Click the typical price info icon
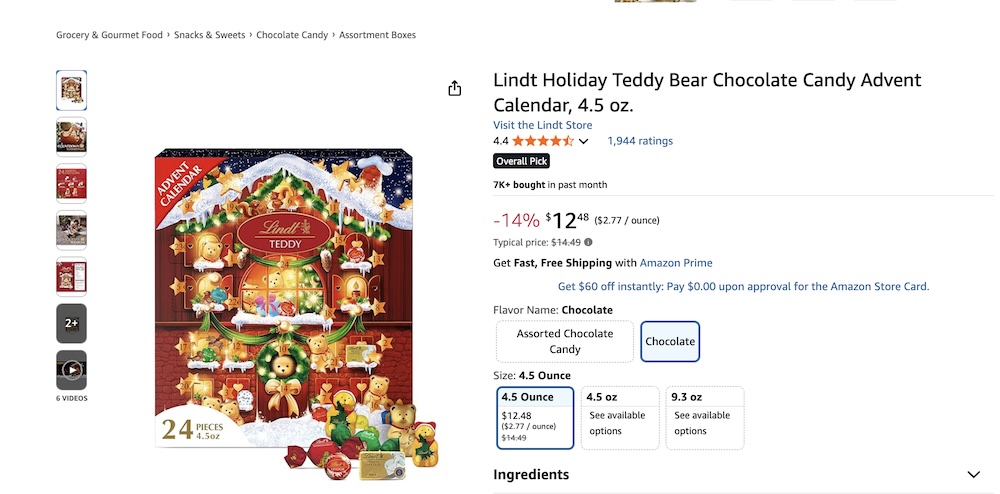 pyautogui.click(x=588, y=242)
